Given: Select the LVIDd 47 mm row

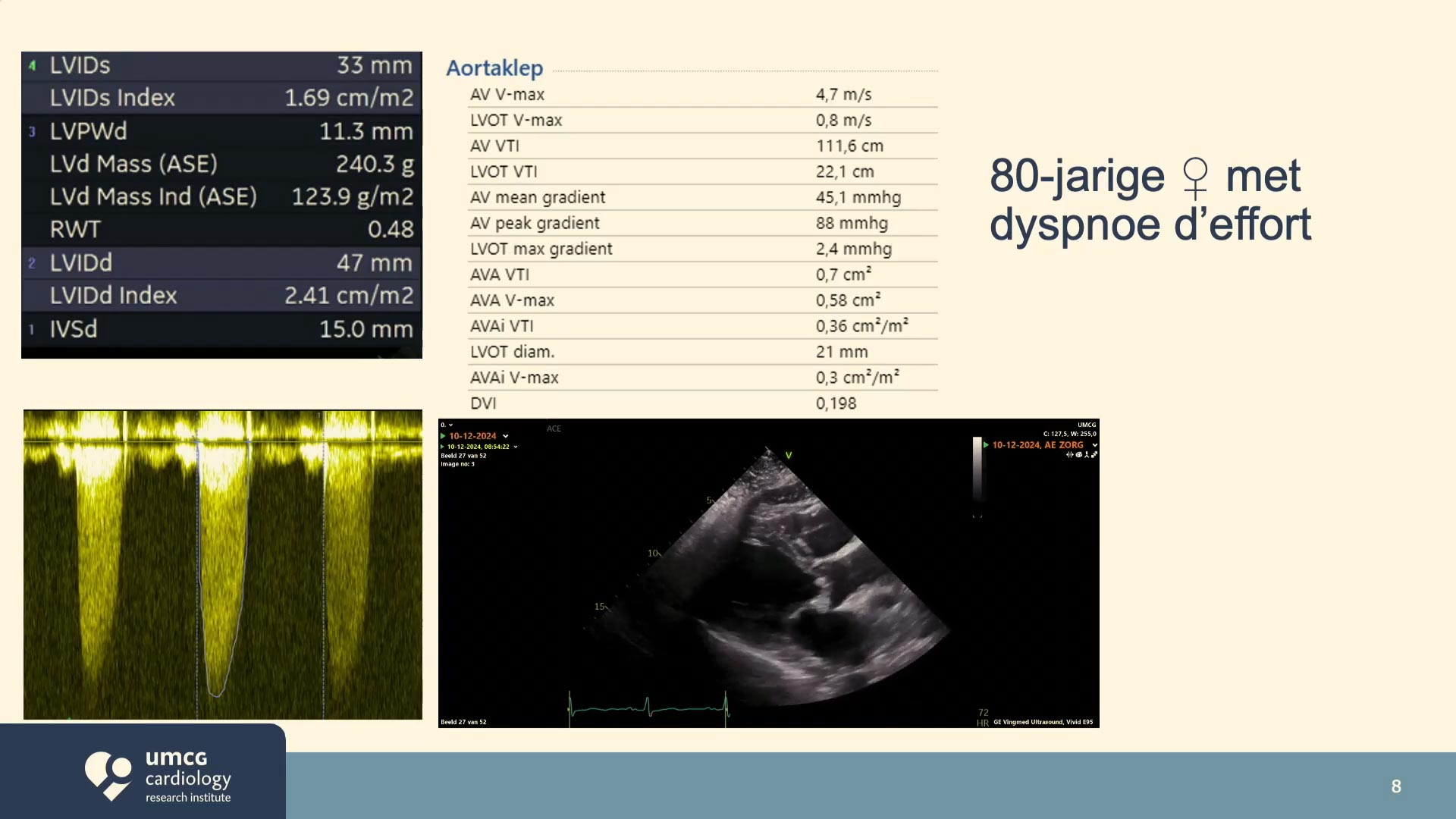Looking at the screenshot, I should (x=221, y=262).
